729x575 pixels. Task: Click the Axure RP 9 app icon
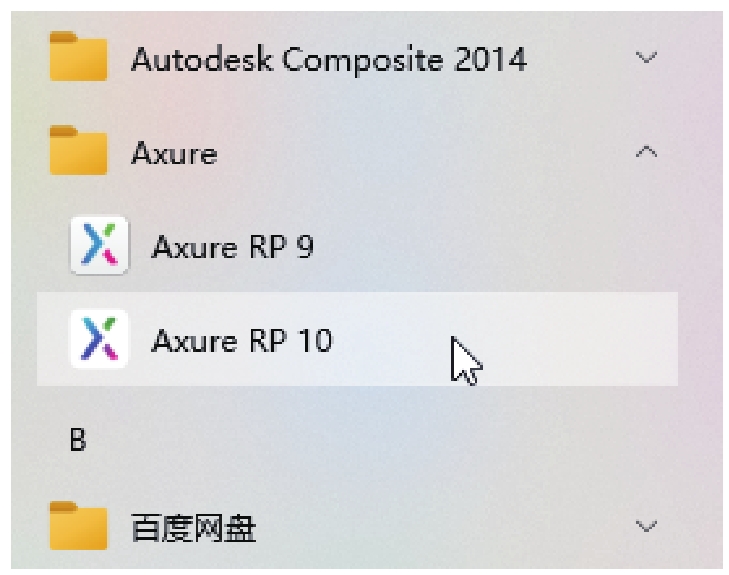tap(98, 246)
